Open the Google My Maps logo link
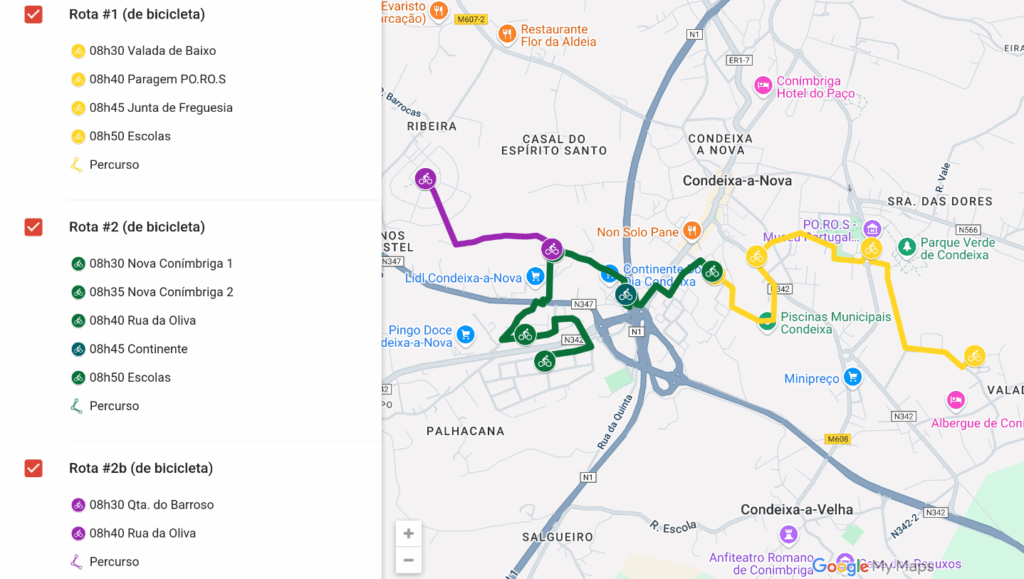This screenshot has height=579, width=1024. click(x=873, y=567)
